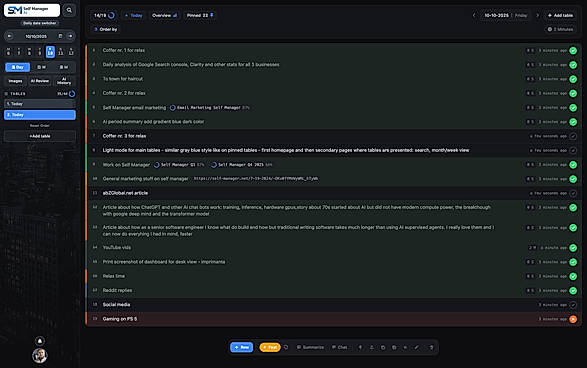Open the Pinned 22 list
587x368 pixels.
(200, 15)
